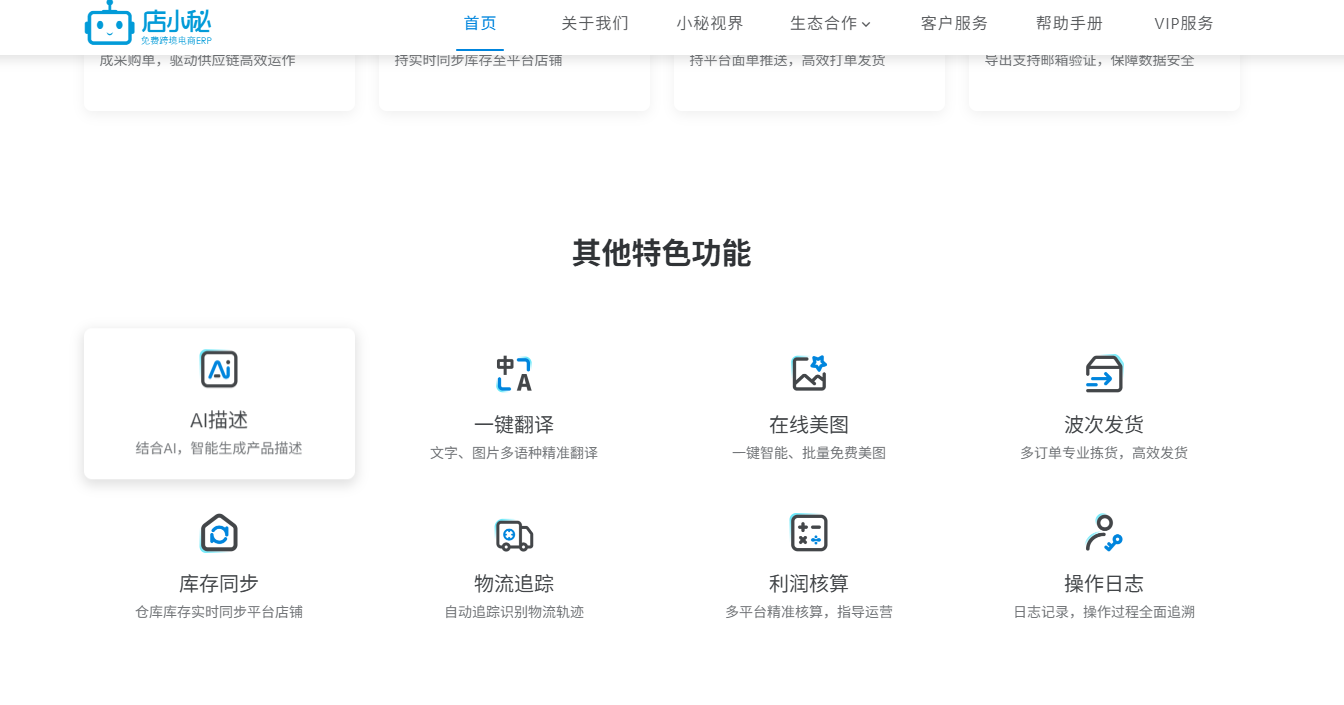The image size is (1344, 705).
Task: Click the AI描述 title text
Action: (219, 420)
